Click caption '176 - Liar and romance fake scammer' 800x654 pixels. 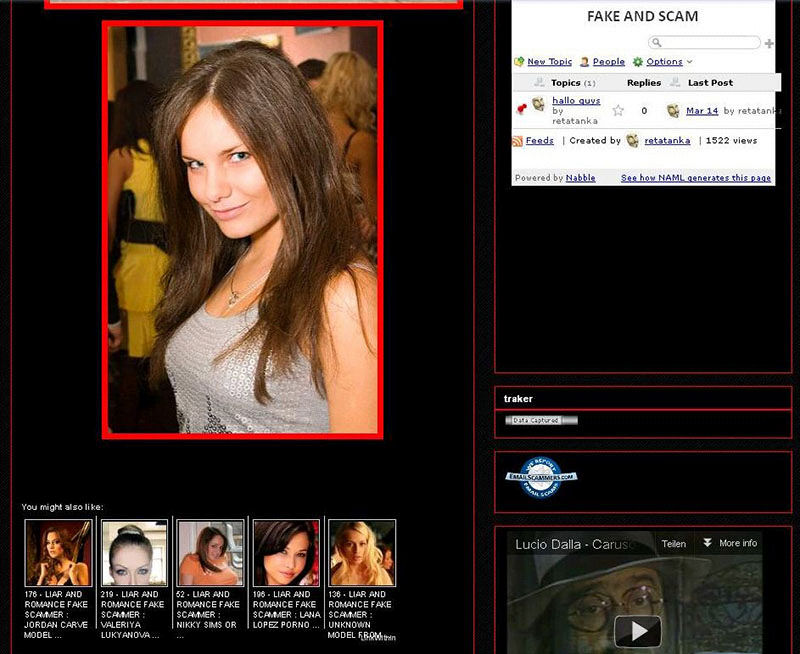(x=56, y=615)
